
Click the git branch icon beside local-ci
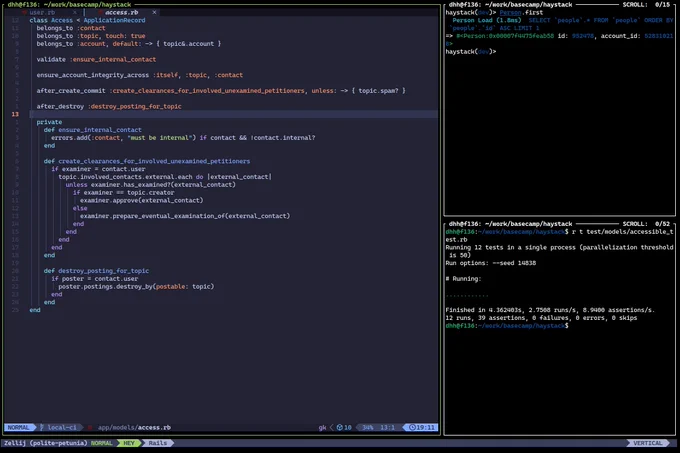point(42,427)
